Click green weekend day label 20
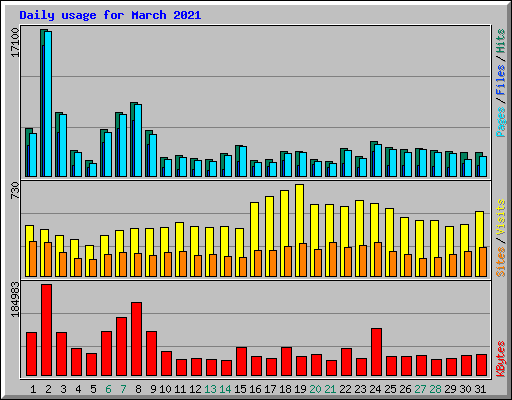Viewport: 512px width, 400px height. pyautogui.click(x=315, y=389)
